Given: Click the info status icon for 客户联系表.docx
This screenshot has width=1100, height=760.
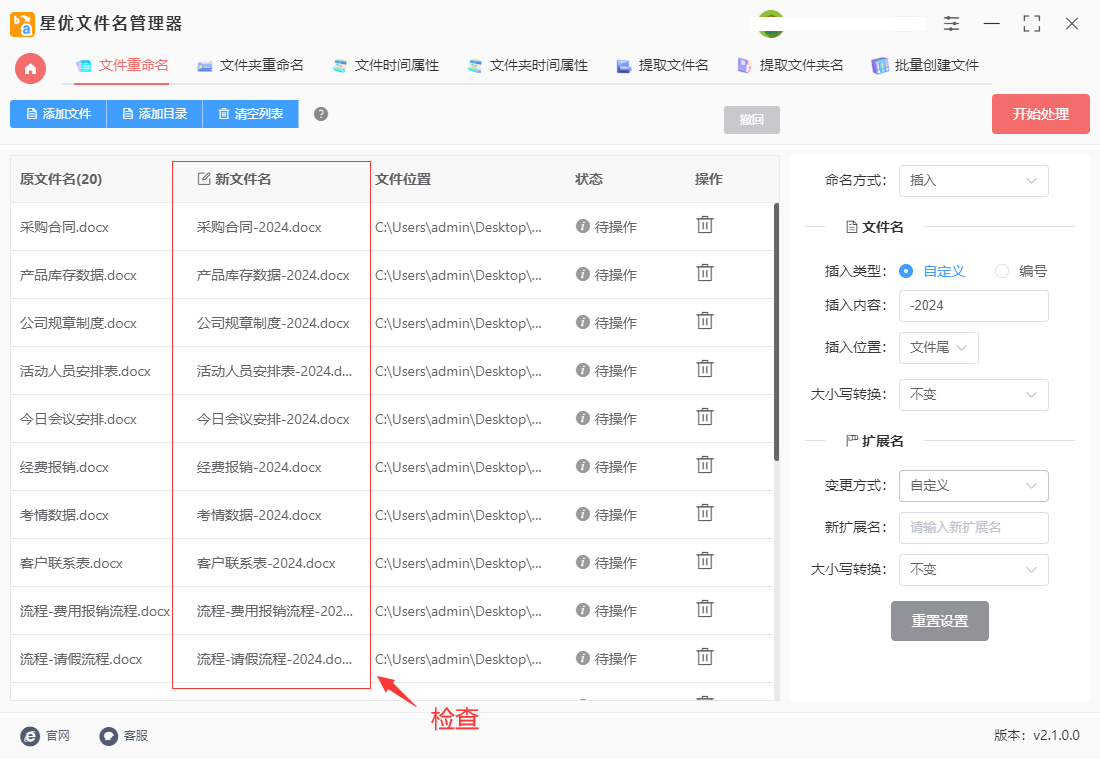Looking at the screenshot, I should point(582,562).
